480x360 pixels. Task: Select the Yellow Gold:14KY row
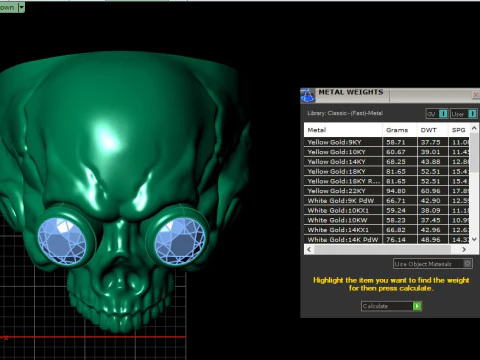coord(387,161)
